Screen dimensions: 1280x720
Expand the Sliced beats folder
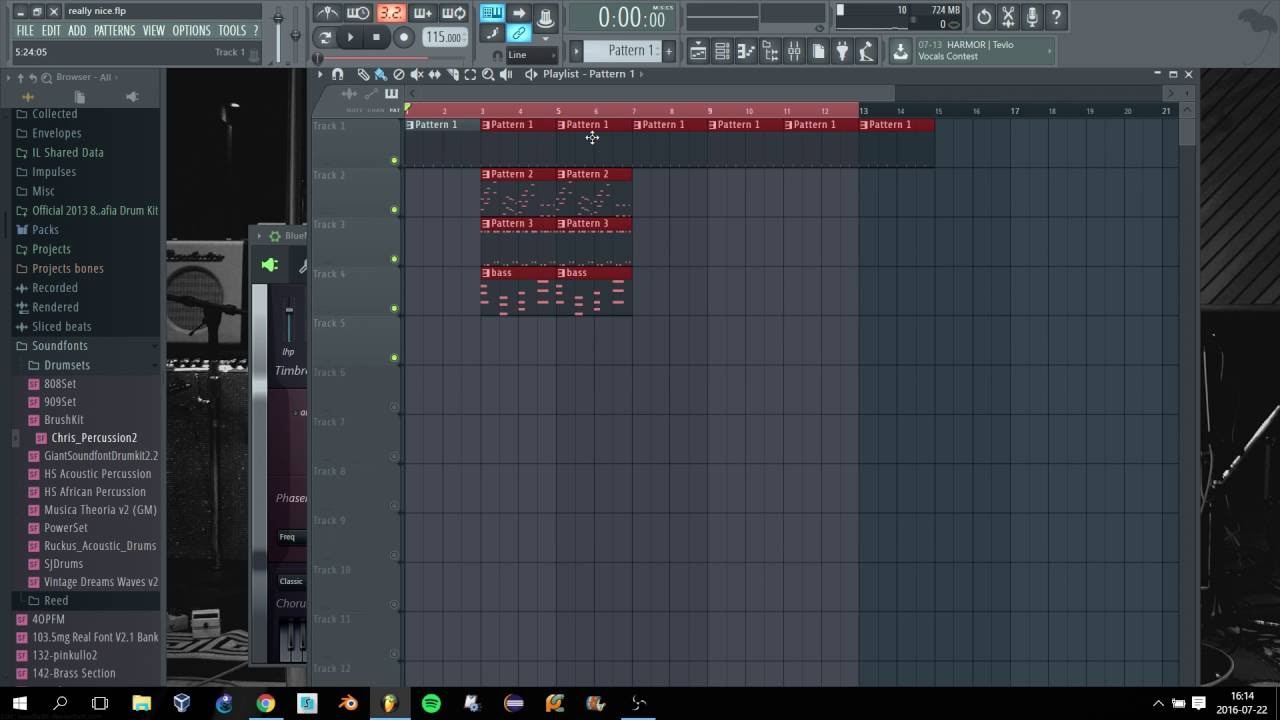(x=61, y=326)
